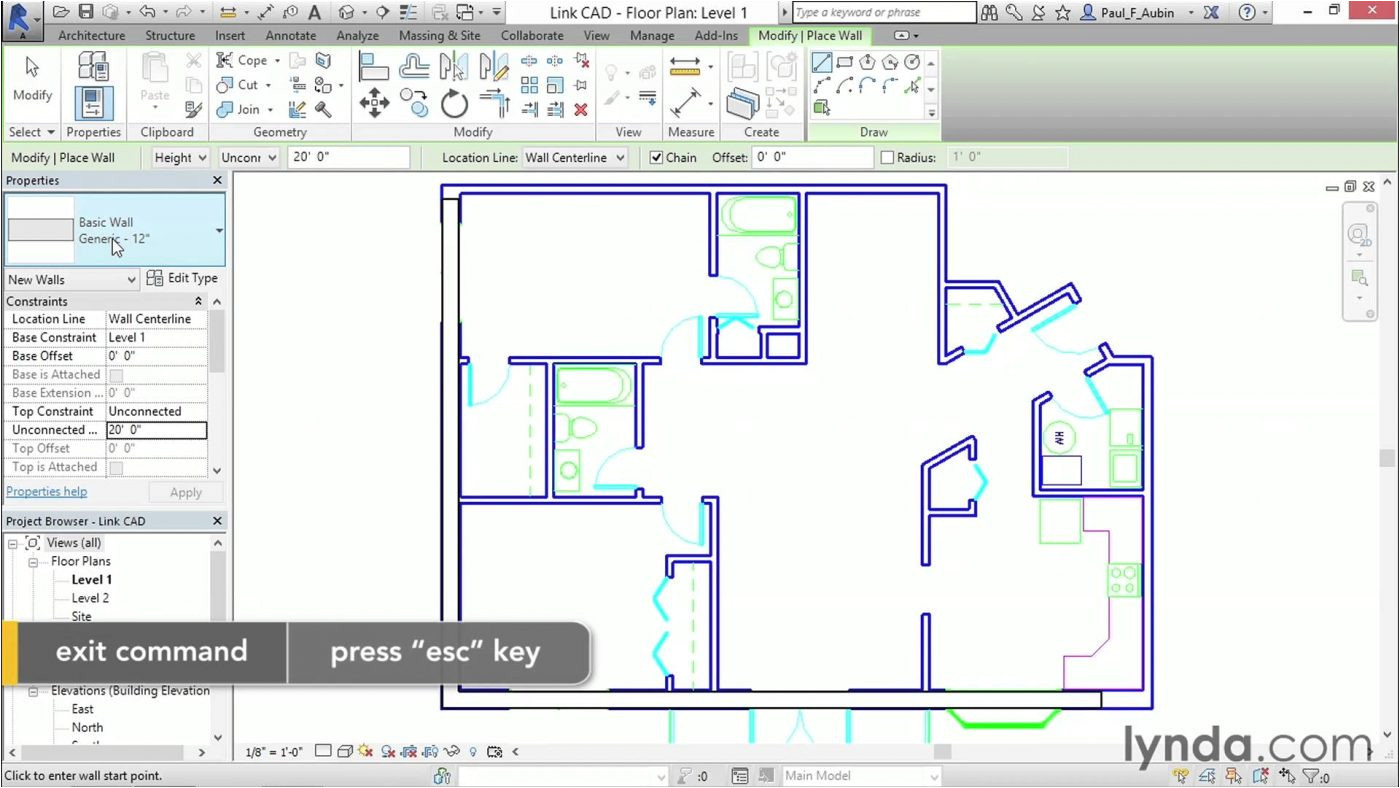Uncheck the Chain checkbox
Screen dimensions: 1400x788
tap(657, 158)
